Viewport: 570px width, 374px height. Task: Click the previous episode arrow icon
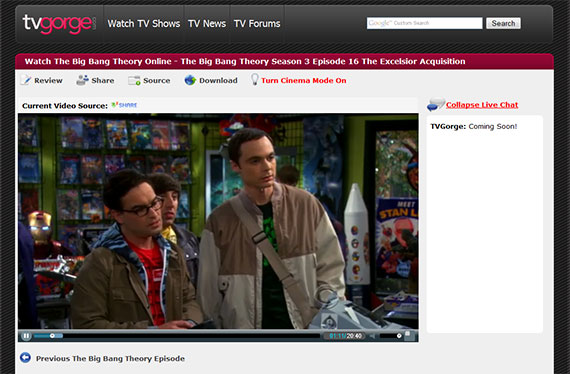(25, 358)
